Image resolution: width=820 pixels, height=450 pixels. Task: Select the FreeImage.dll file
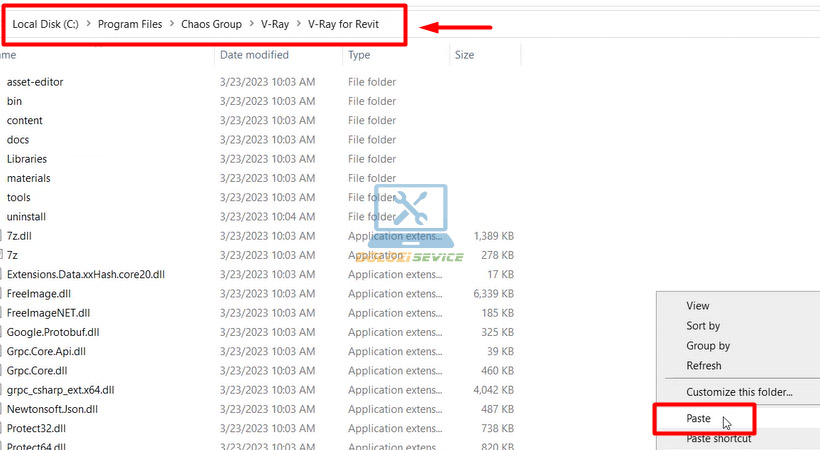[x=39, y=293]
